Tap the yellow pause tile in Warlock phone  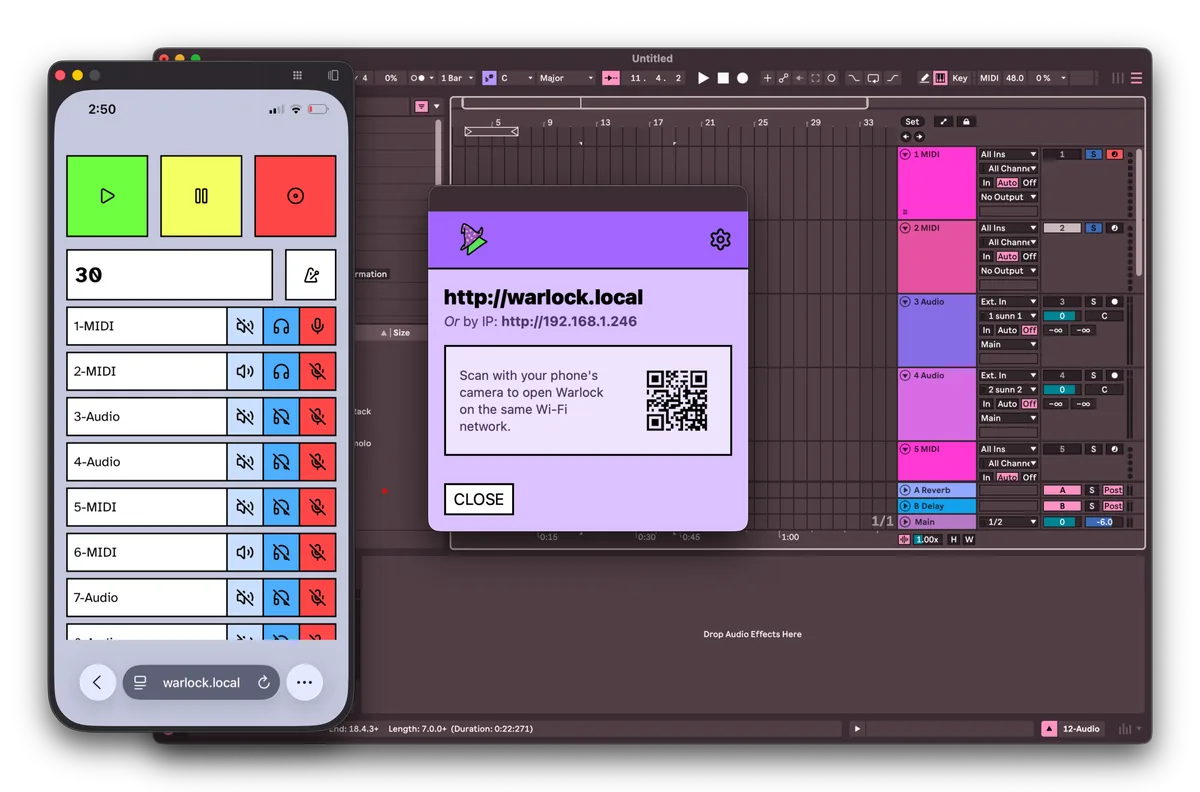[x=201, y=196]
